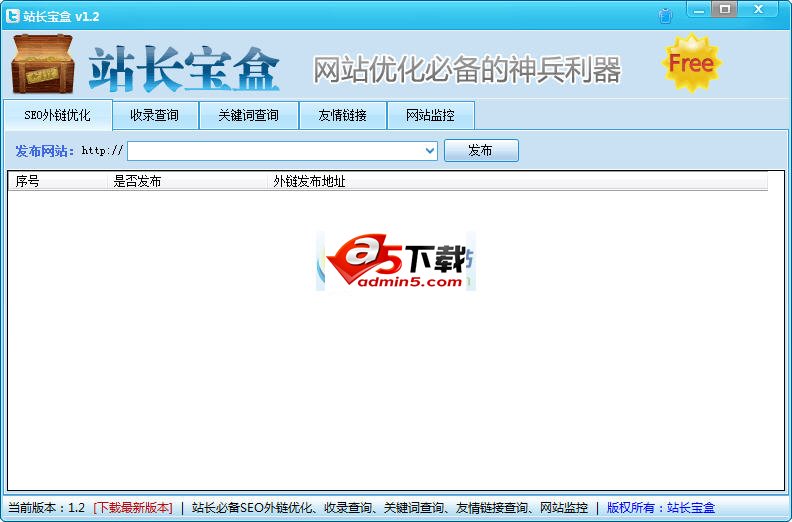Minimize the 站长宝盒 window
The width and height of the screenshot is (792, 522).
[x=699, y=10]
